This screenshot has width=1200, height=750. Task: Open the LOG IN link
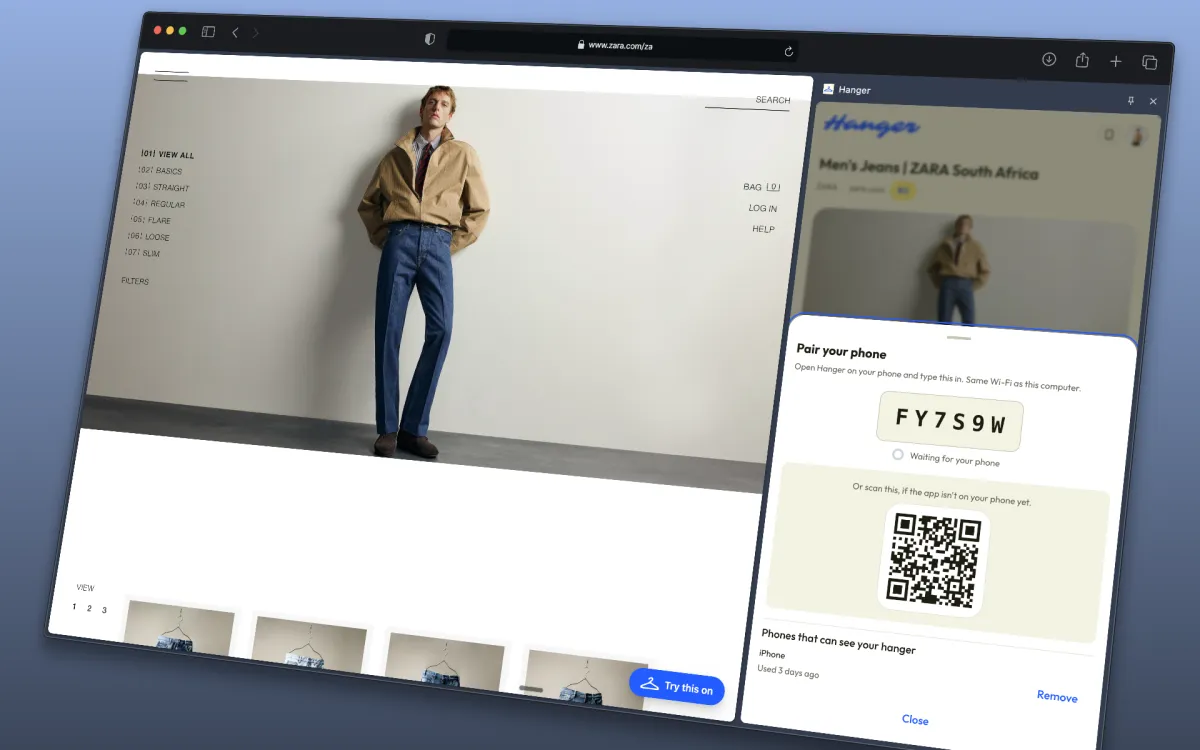pyautogui.click(x=763, y=208)
